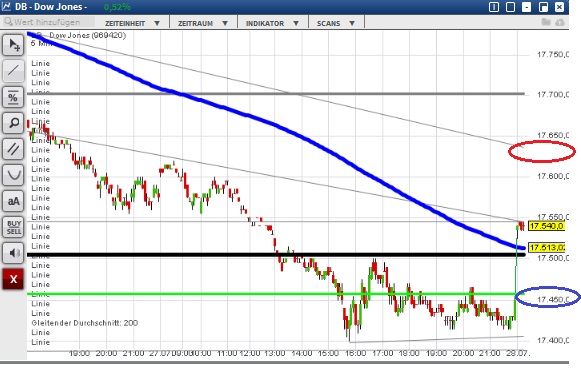Click the 13:00 time axis label
This screenshot has width=581, height=382.
pos(275,353)
